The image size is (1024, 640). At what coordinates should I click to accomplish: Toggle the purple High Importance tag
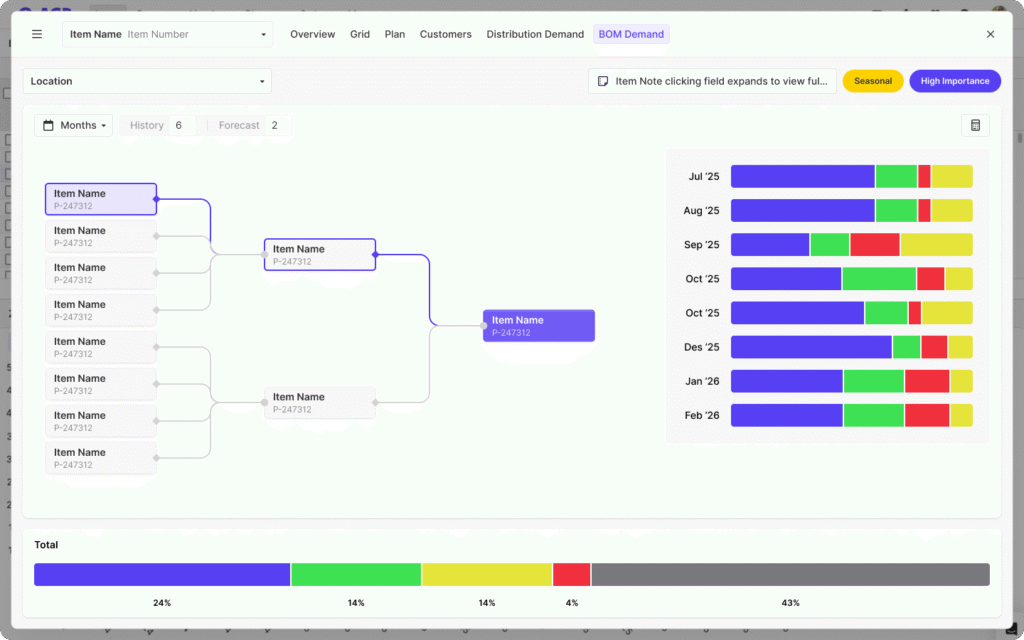955,81
